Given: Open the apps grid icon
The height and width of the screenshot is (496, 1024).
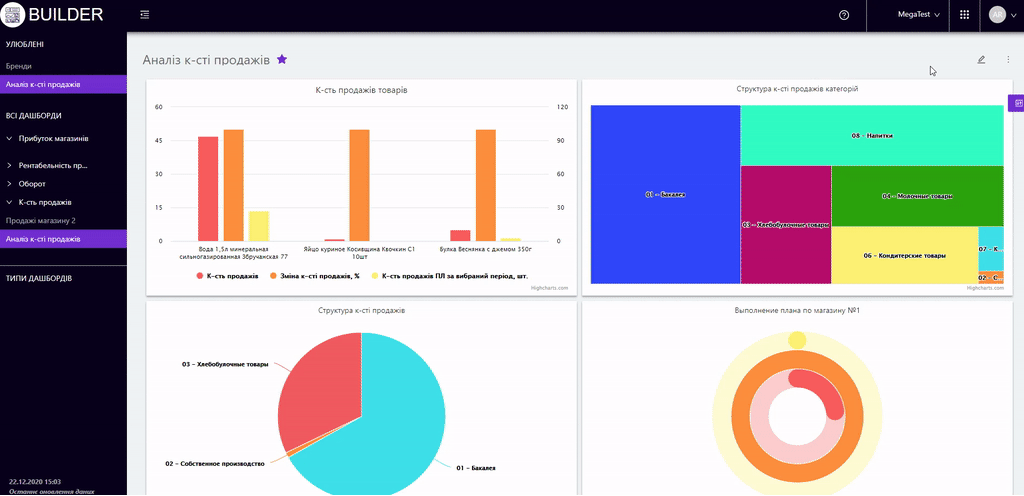Looking at the screenshot, I should (x=964, y=15).
